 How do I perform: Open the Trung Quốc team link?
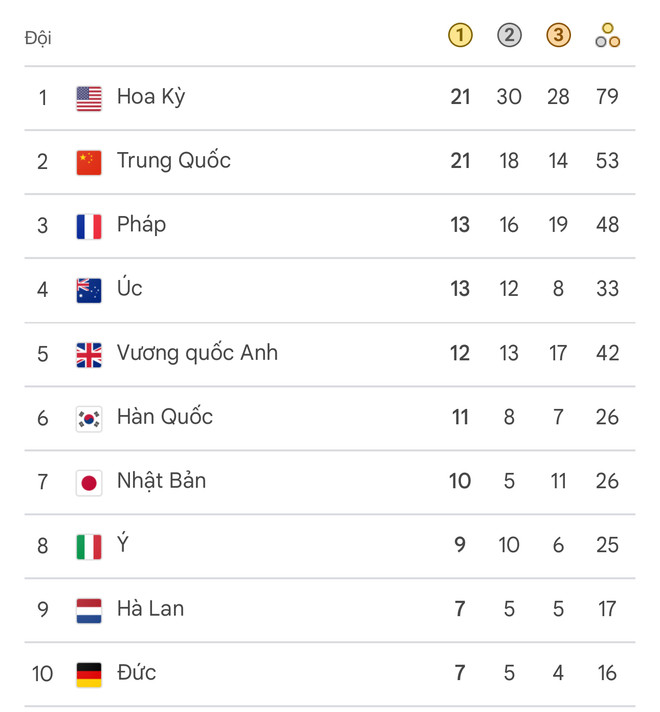point(174,161)
